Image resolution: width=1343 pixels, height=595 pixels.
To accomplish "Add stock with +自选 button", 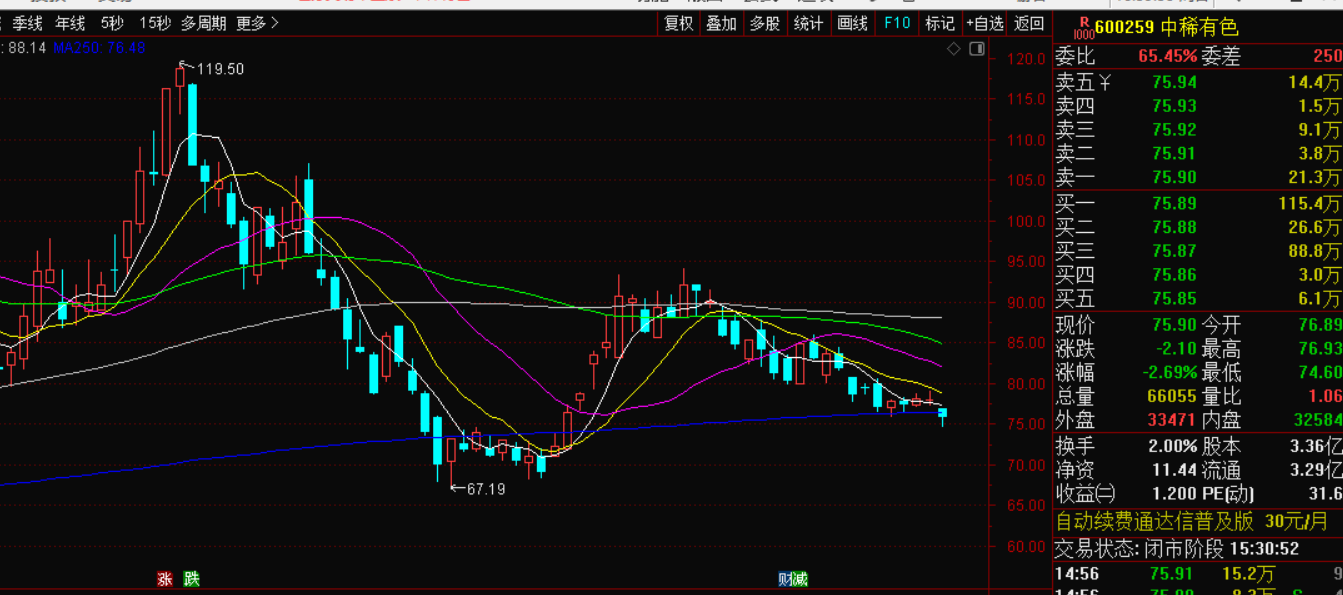I will tap(985, 23).
